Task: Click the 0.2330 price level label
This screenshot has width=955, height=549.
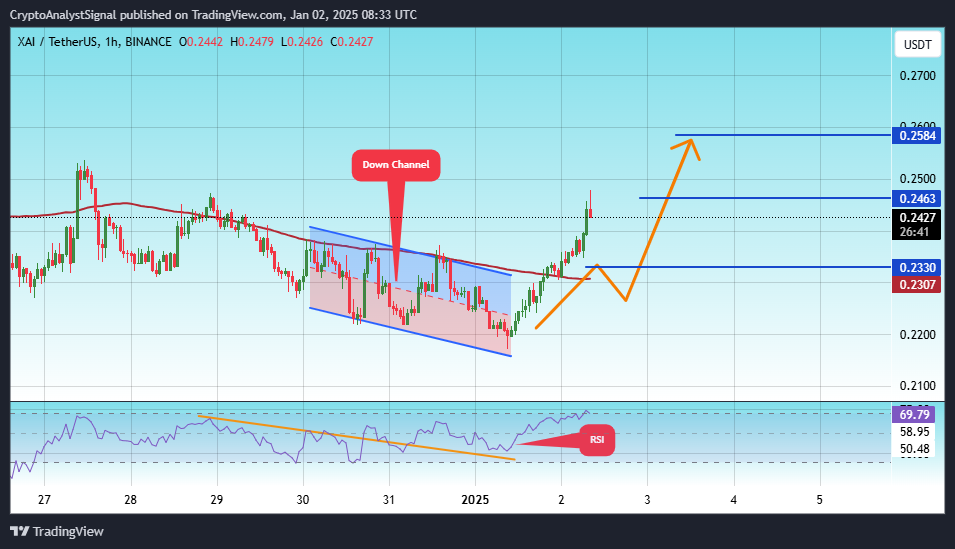Action: coord(917,267)
